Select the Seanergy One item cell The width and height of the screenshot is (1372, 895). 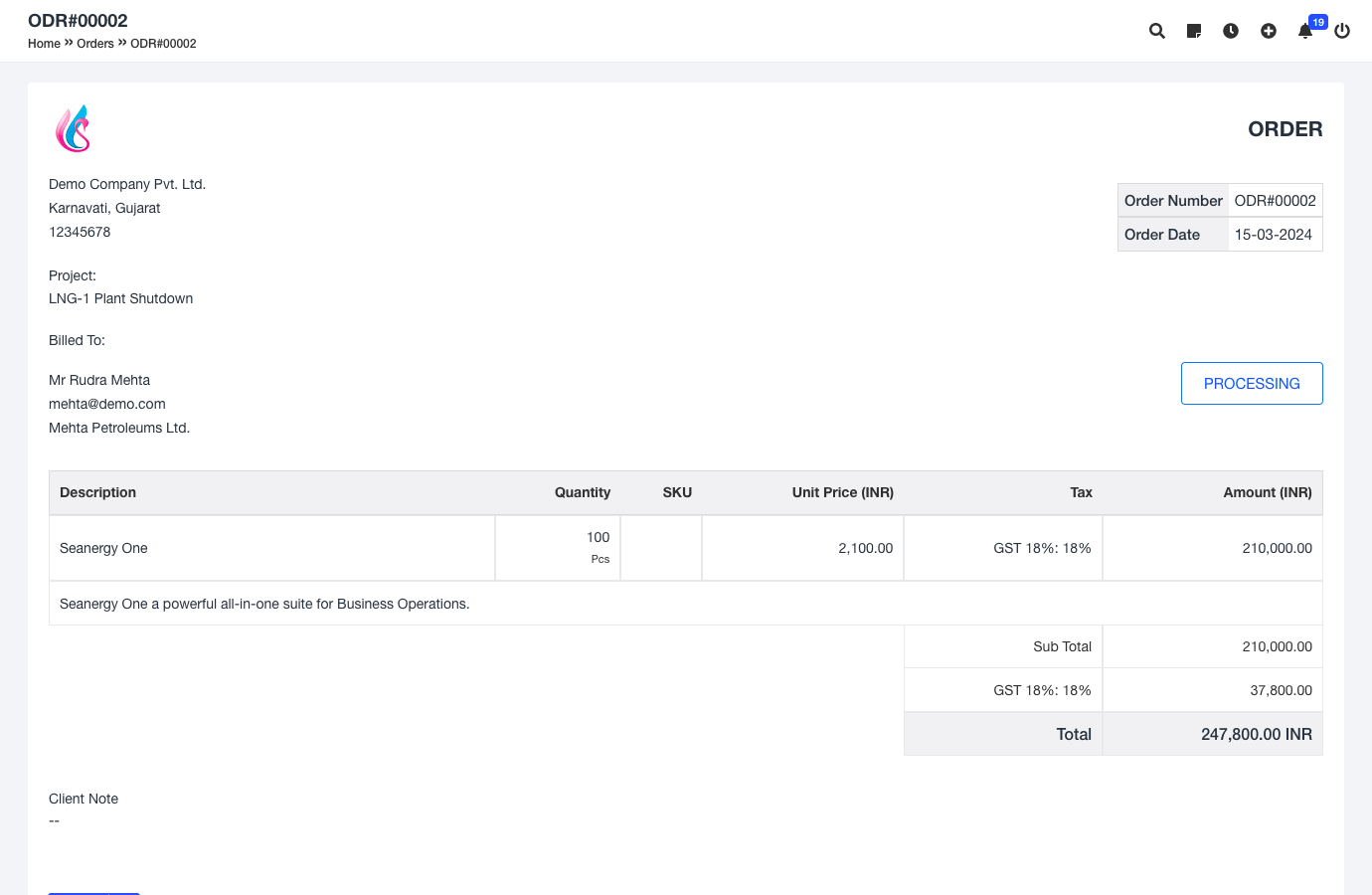[103, 548]
